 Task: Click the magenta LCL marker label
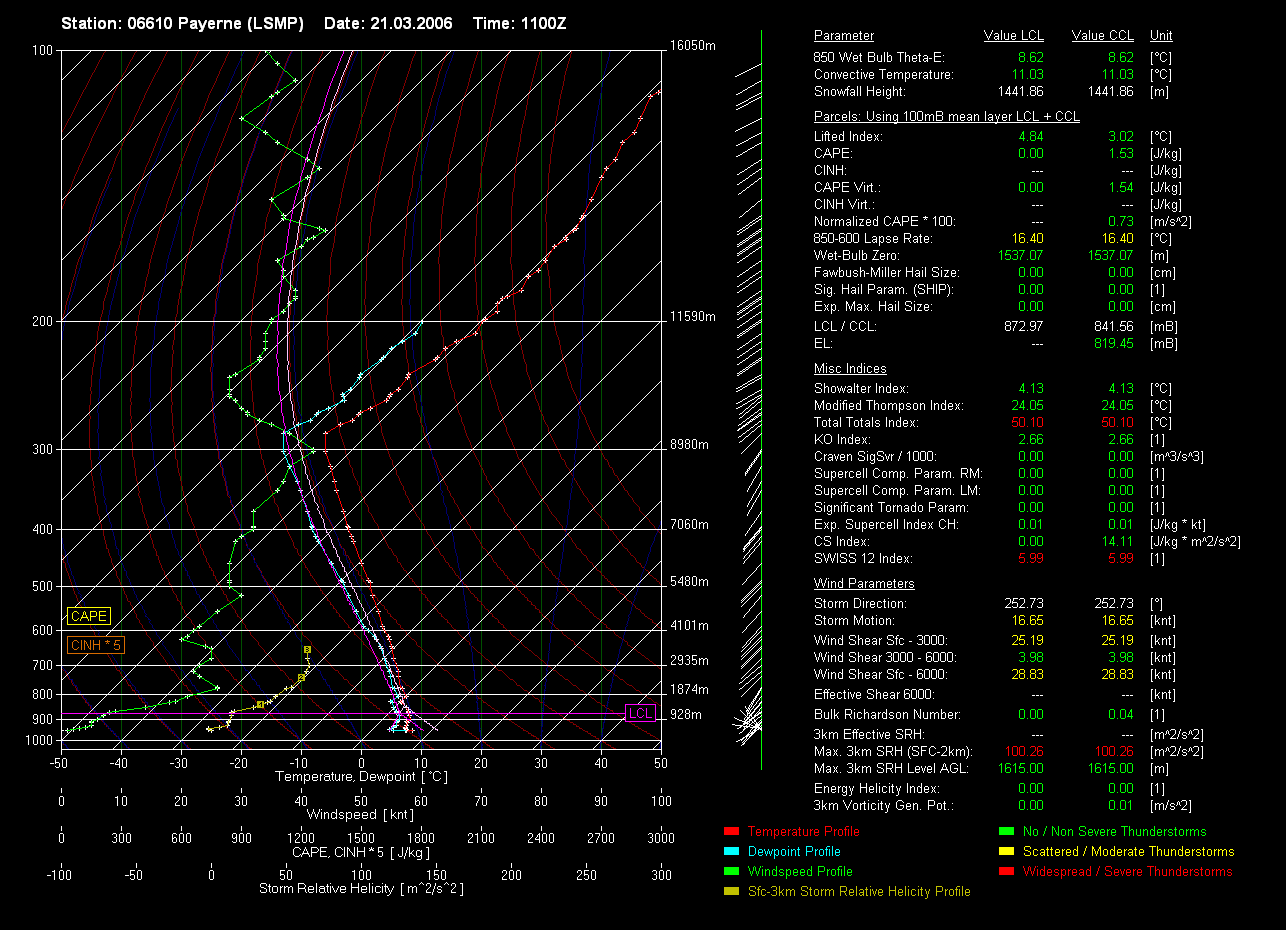point(640,713)
